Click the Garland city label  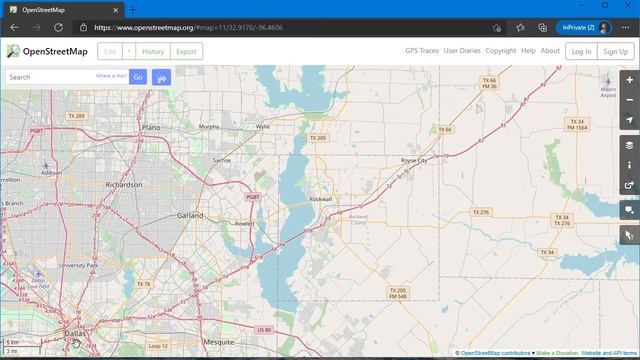pos(190,215)
